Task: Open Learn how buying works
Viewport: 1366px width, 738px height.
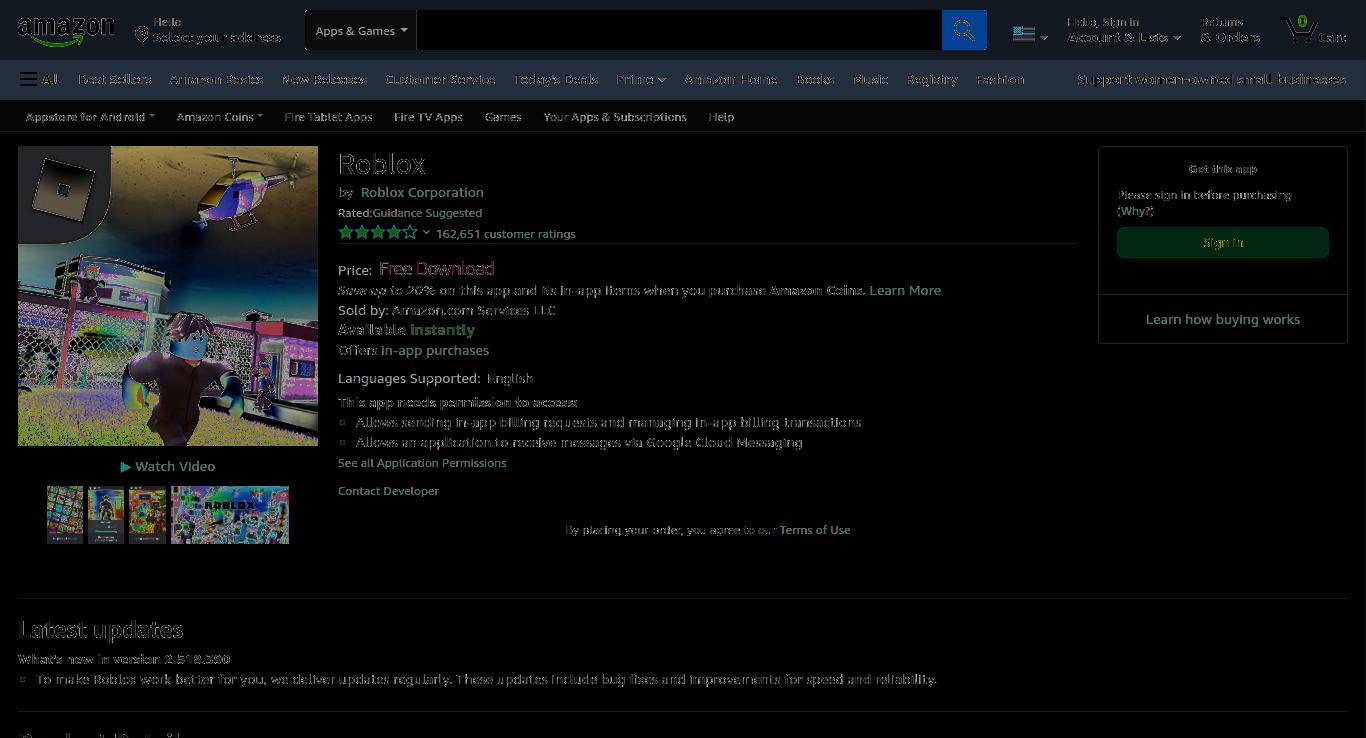Action: click(1223, 319)
